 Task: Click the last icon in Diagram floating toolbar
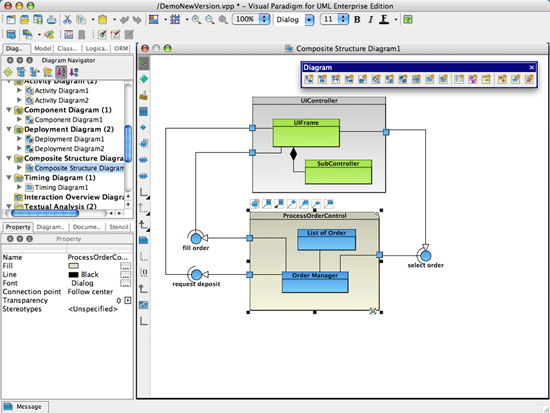coord(529,79)
